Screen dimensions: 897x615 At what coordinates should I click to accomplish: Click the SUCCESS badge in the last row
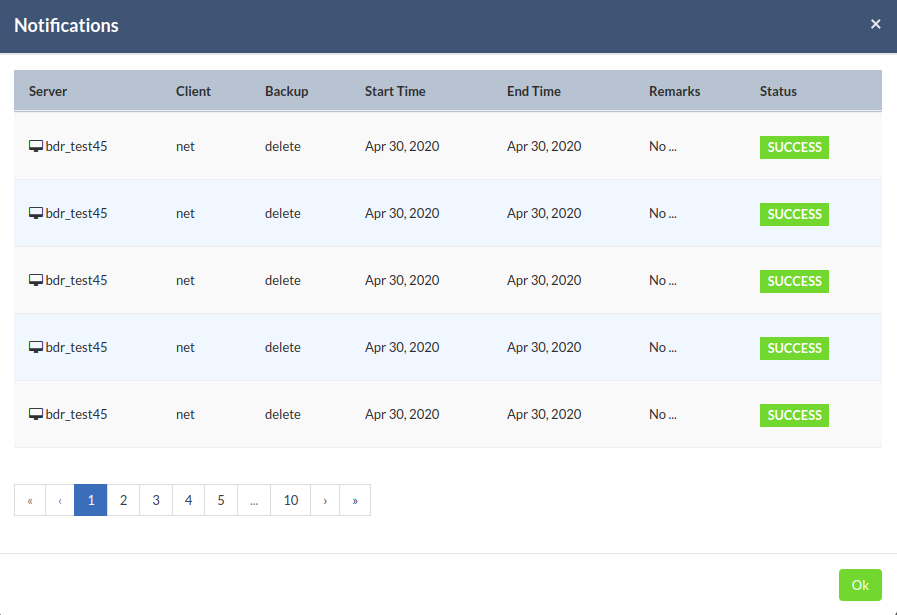coord(794,415)
